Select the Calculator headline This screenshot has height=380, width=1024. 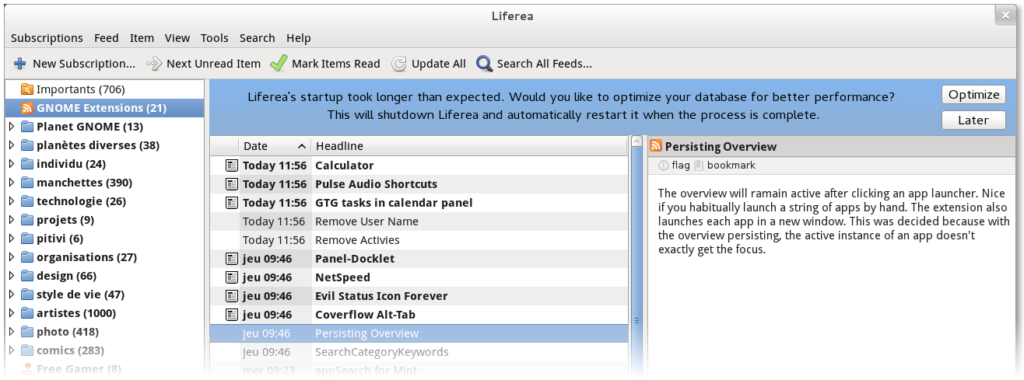344,166
